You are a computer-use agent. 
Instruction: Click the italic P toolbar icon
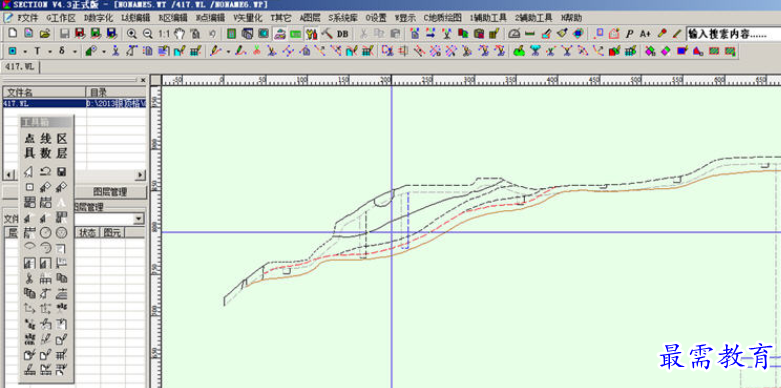pyautogui.click(x=630, y=34)
